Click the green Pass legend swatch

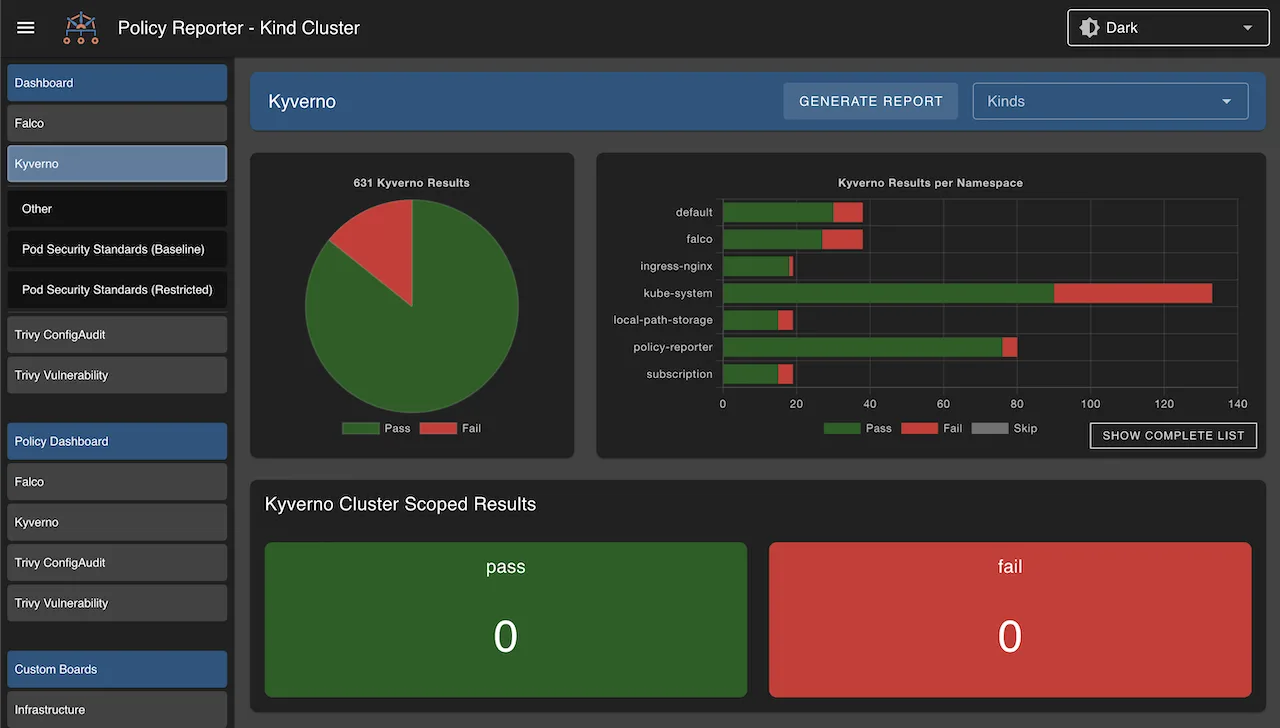tap(366, 427)
